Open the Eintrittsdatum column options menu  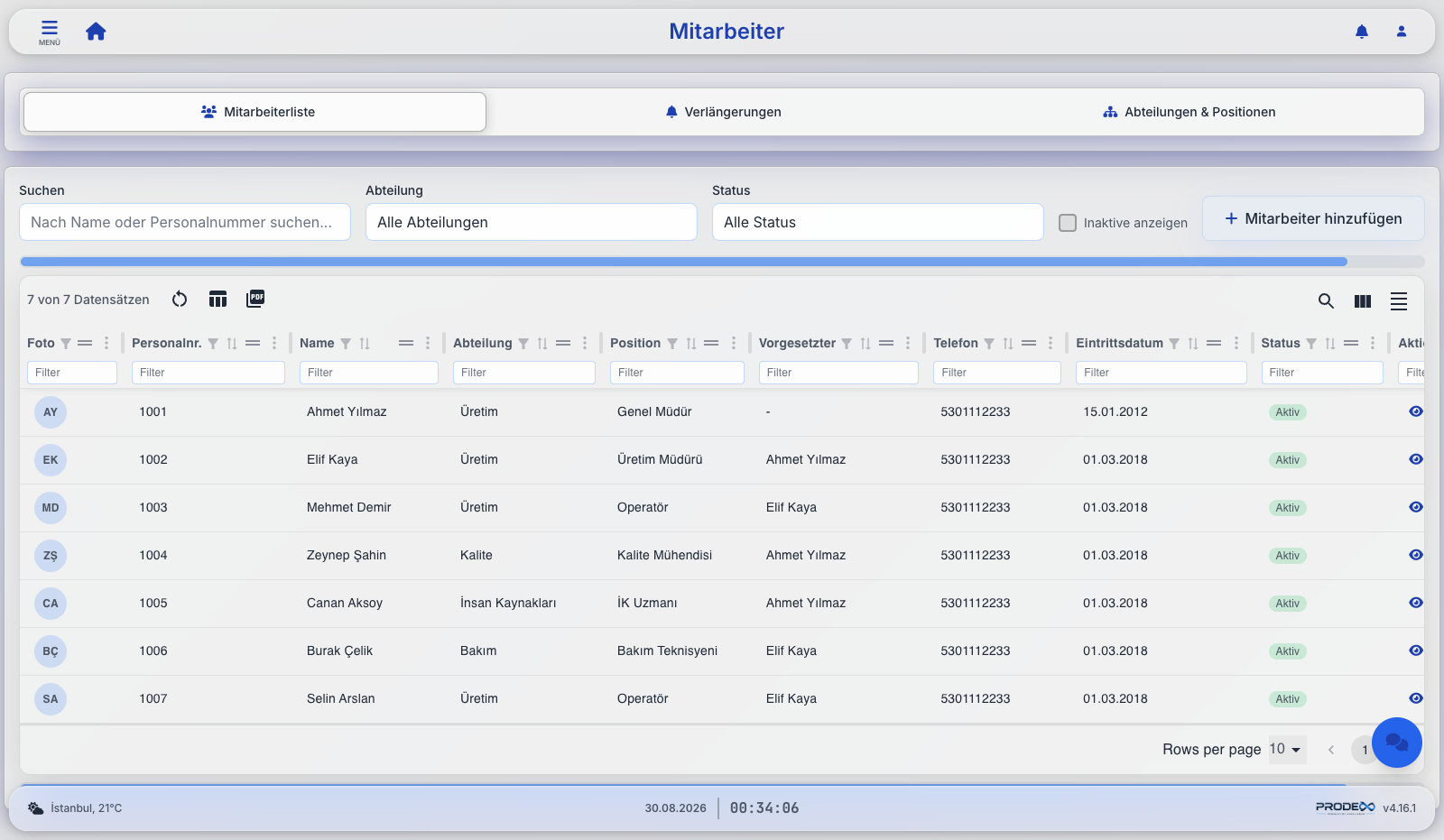click(1236, 343)
